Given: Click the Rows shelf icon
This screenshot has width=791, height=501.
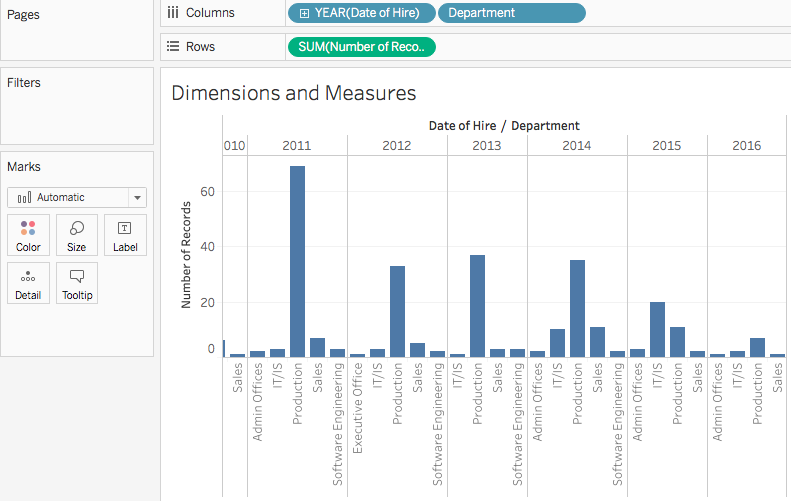Looking at the screenshot, I should point(173,46).
